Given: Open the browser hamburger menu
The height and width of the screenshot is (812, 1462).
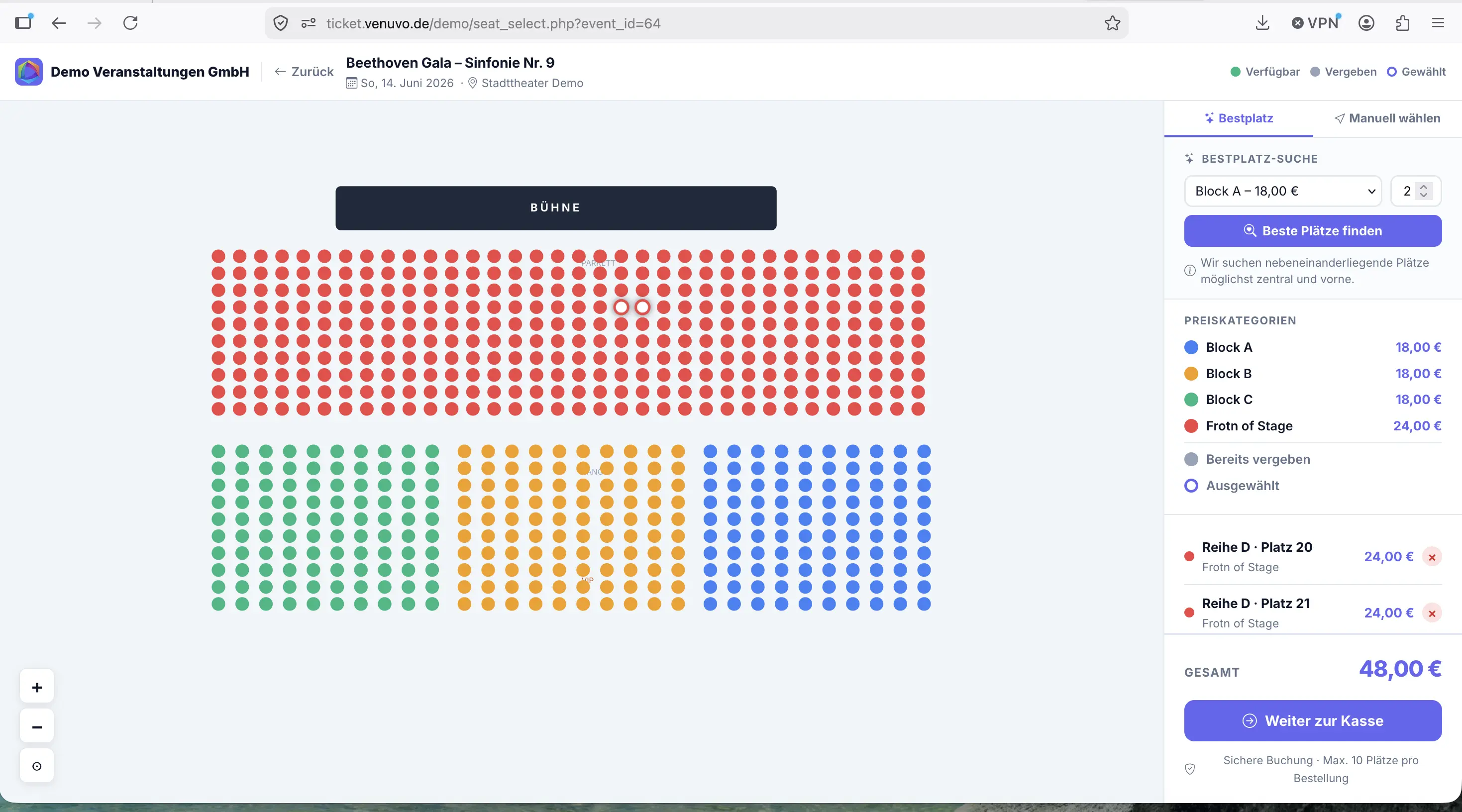Looking at the screenshot, I should (1438, 23).
